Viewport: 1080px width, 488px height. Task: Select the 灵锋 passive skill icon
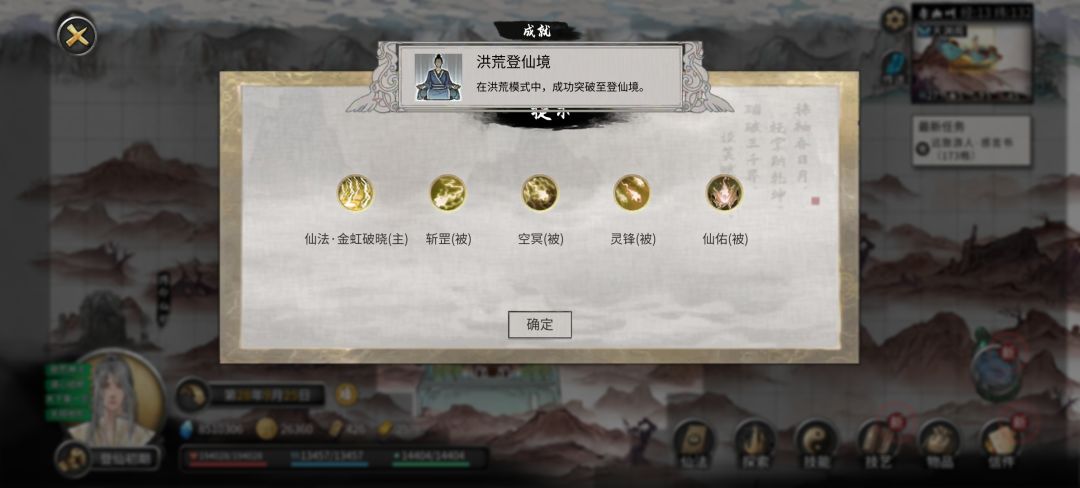tap(632, 193)
